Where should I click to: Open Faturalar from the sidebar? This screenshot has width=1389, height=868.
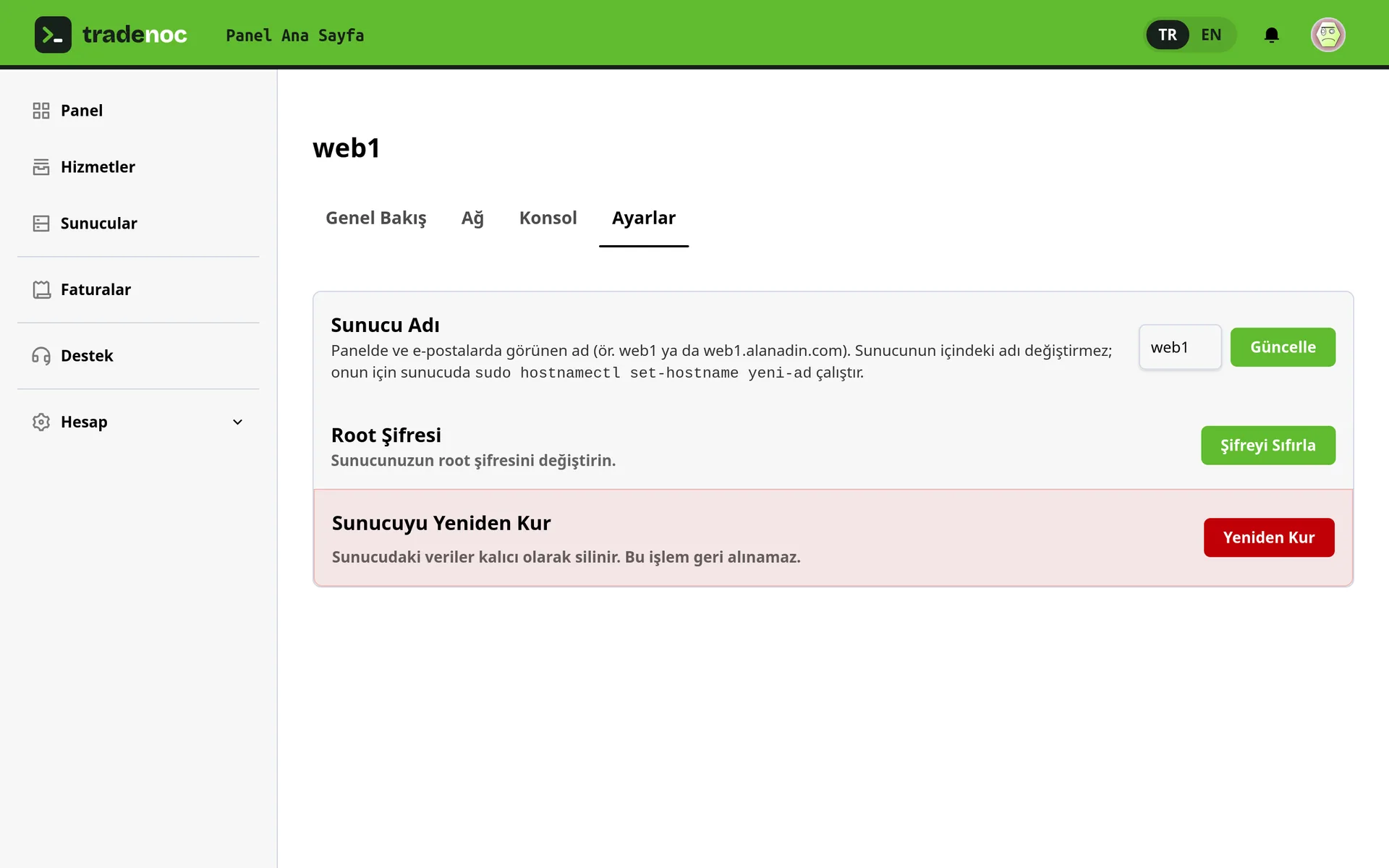(x=95, y=289)
